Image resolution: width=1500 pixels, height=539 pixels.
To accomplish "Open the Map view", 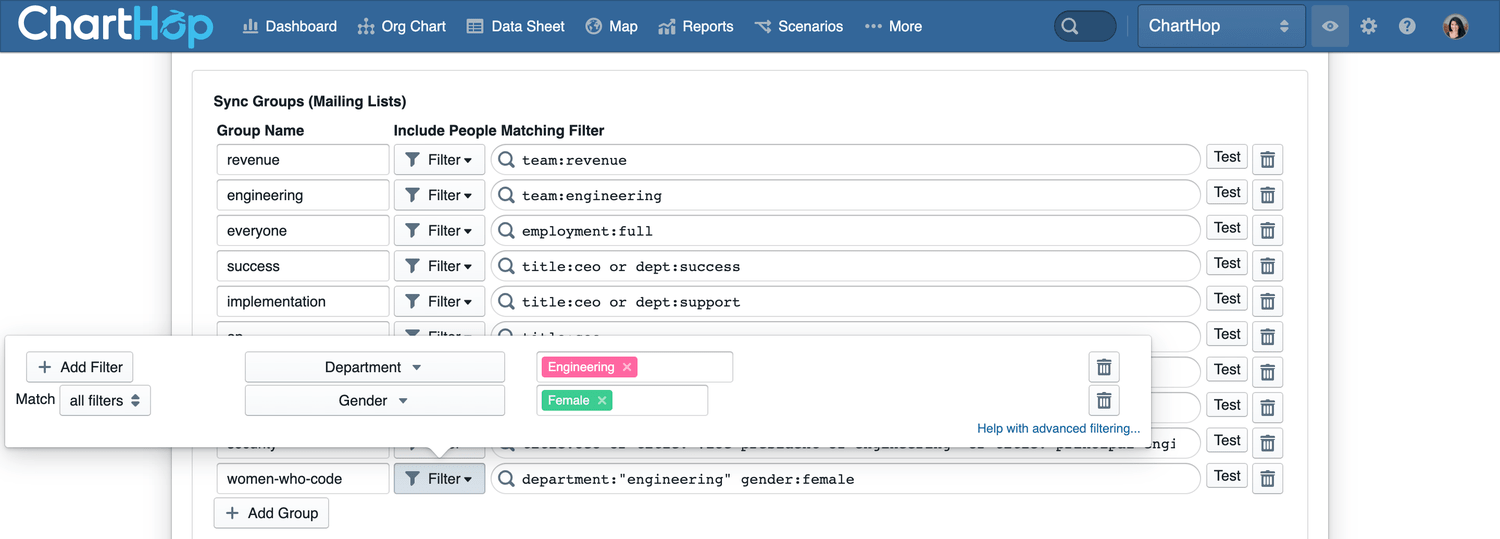I will click(x=611, y=26).
